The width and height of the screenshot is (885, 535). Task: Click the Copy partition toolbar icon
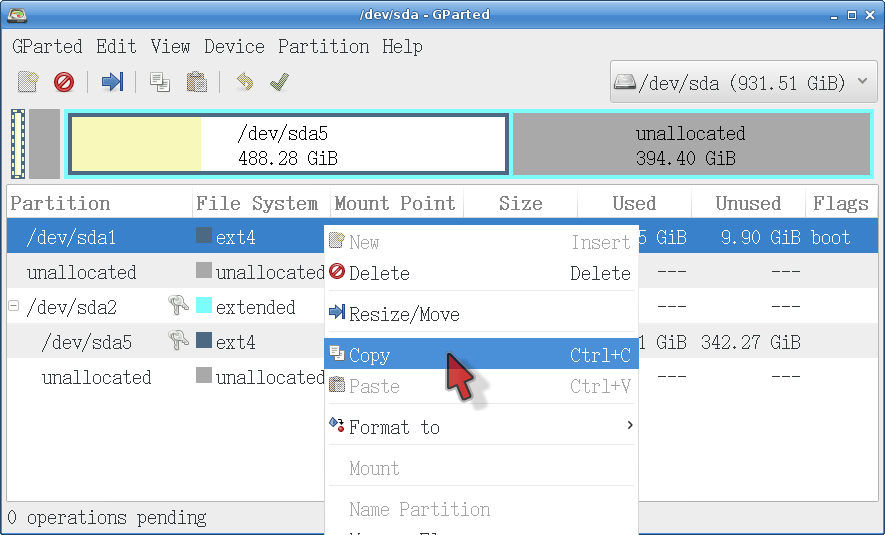pos(160,82)
